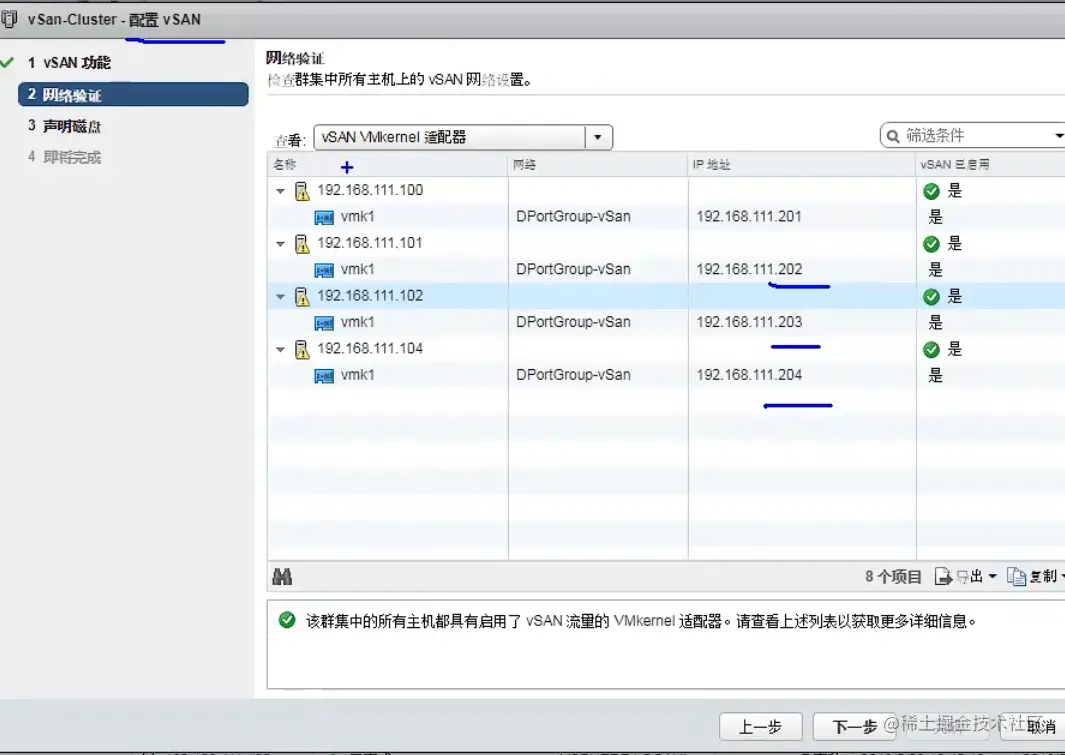Select vmk1 under host 192.168.111.102
The height and width of the screenshot is (755, 1065).
click(357, 323)
